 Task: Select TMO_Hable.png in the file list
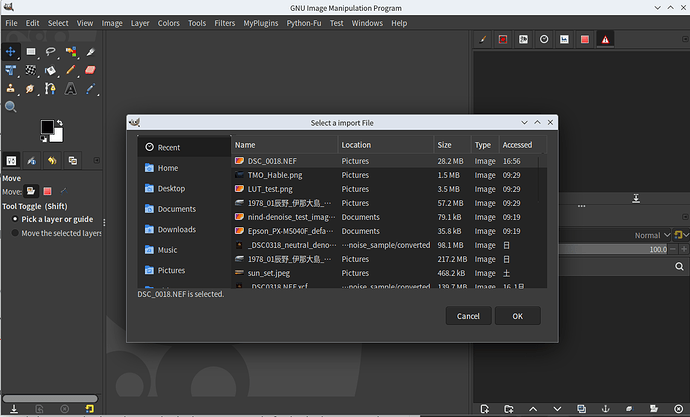click(x=274, y=174)
